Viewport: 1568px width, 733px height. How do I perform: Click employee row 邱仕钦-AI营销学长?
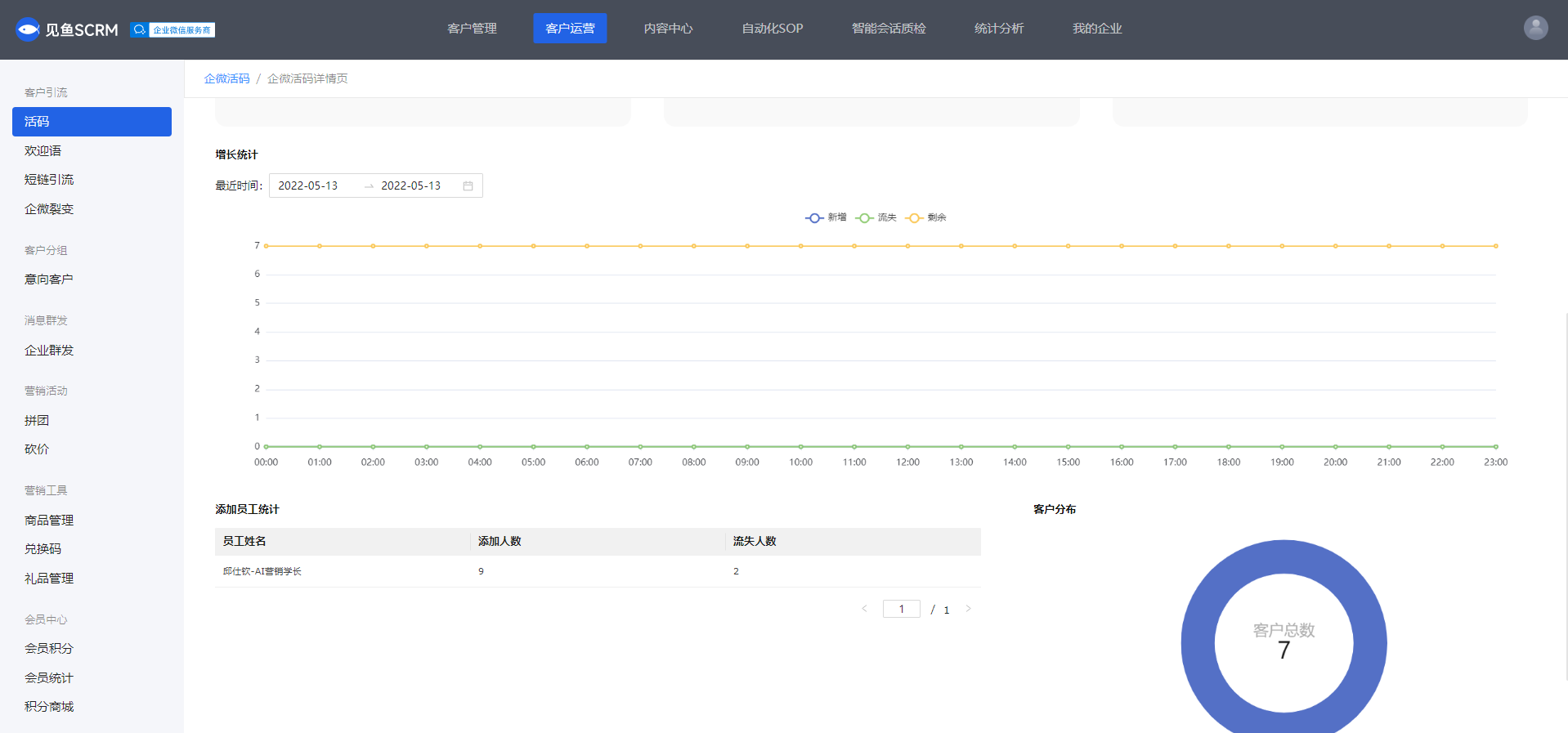(x=598, y=571)
